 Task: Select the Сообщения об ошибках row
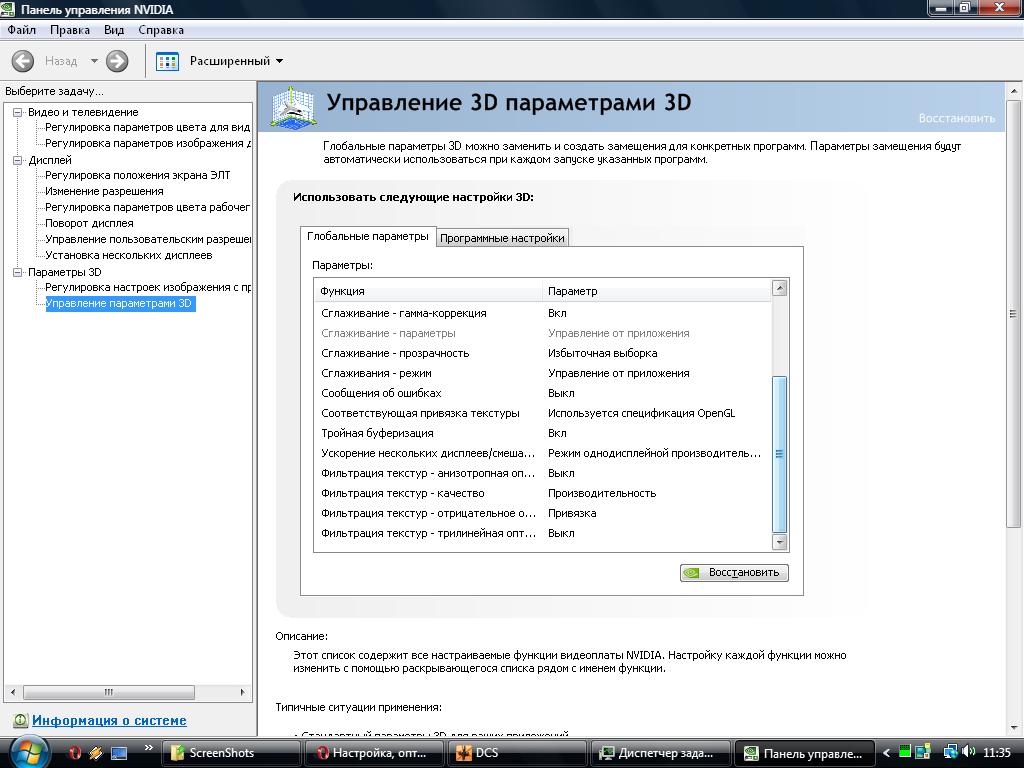tap(543, 393)
